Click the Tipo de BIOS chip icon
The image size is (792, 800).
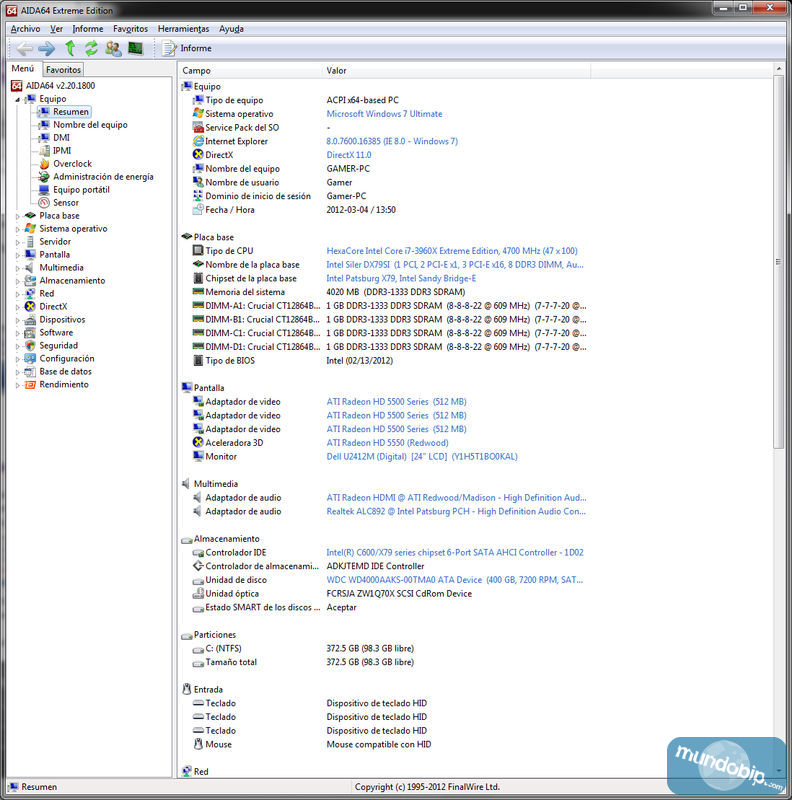[198, 361]
